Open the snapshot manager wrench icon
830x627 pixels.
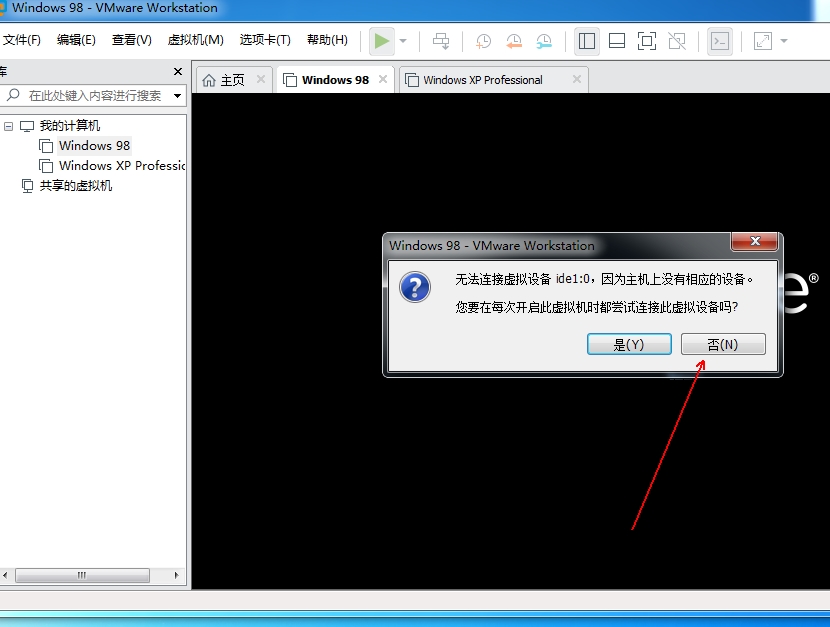tap(544, 41)
